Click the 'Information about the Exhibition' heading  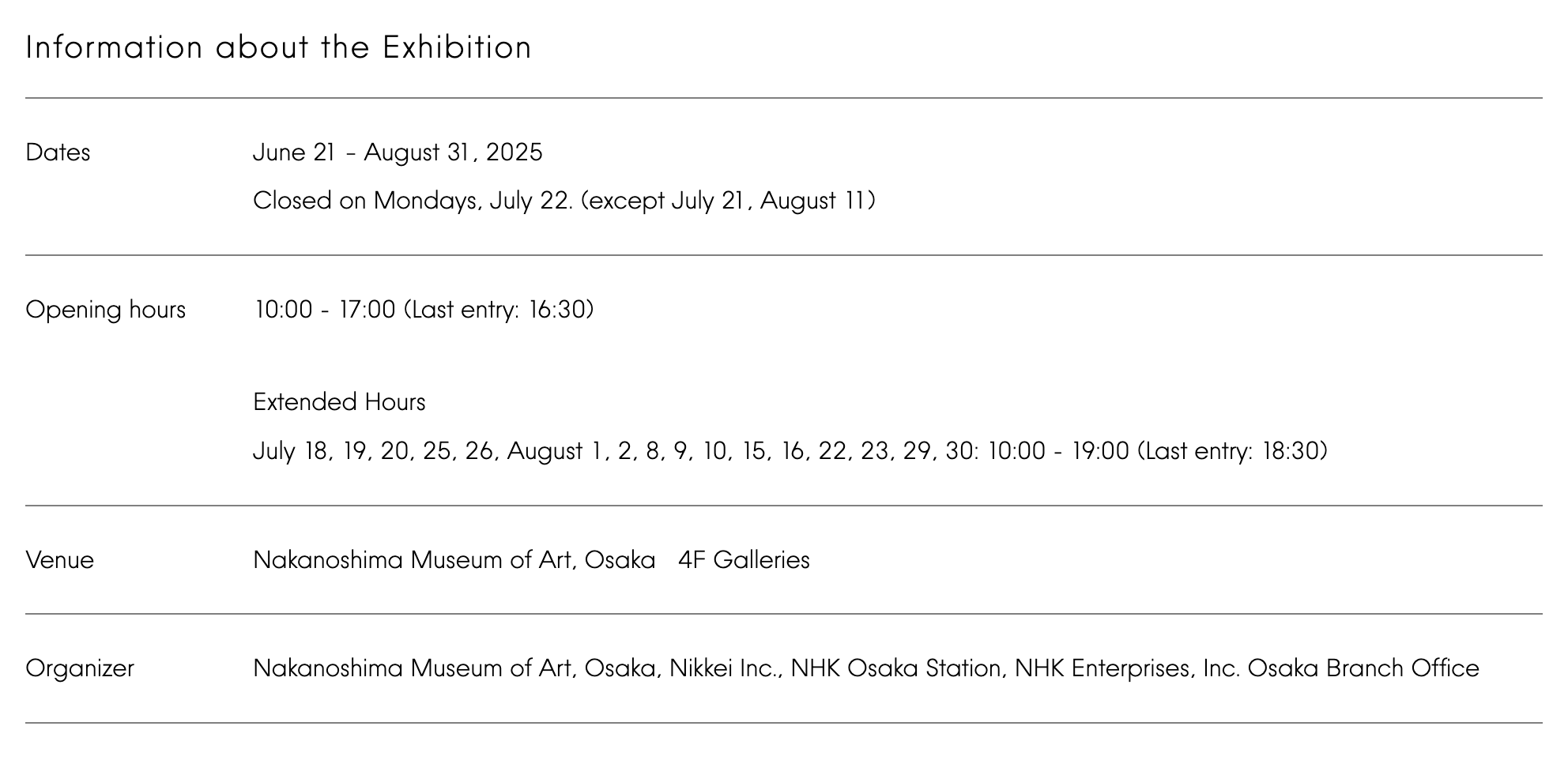point(278,47)
